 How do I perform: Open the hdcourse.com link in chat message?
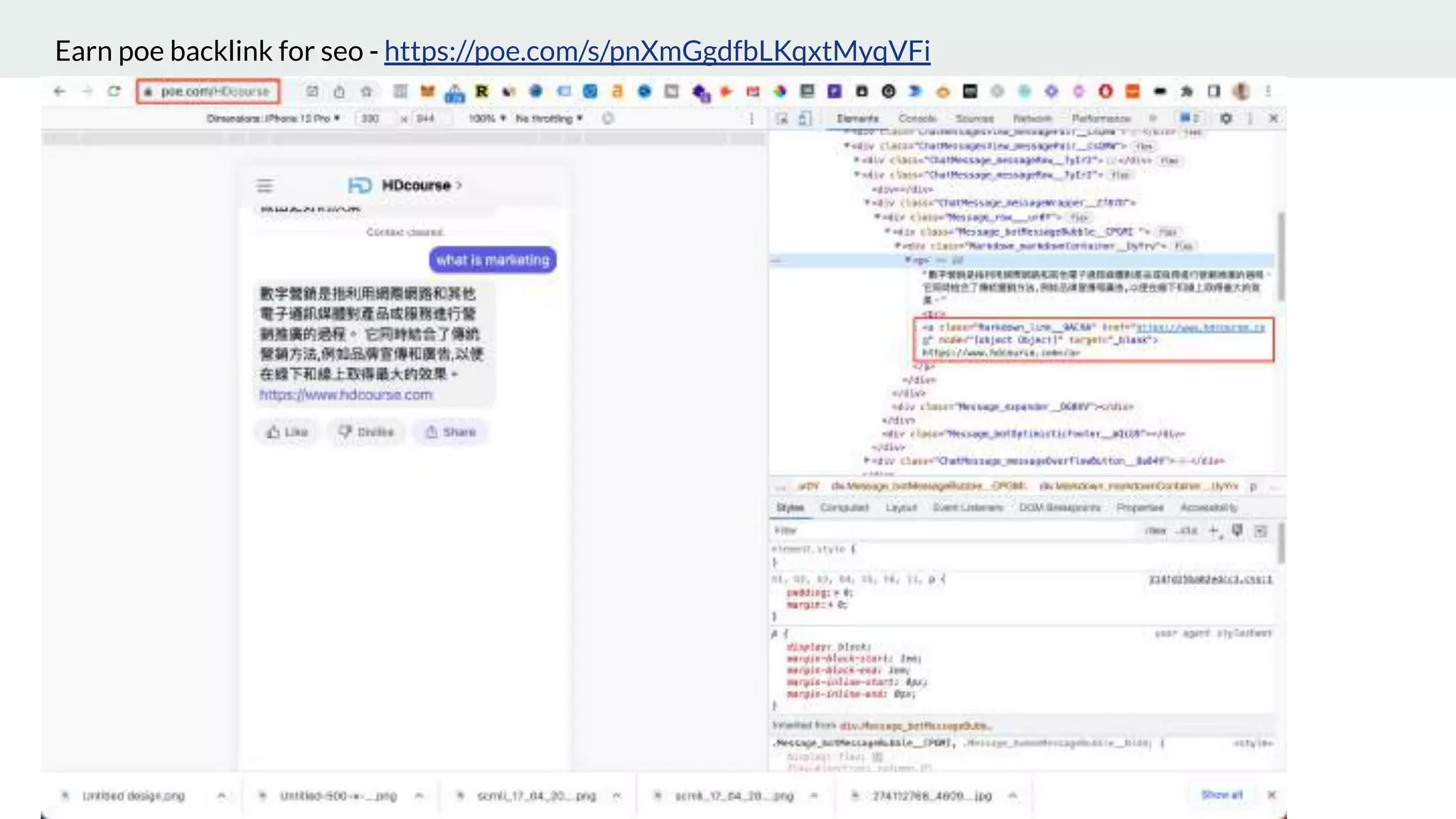pos(346,395)
